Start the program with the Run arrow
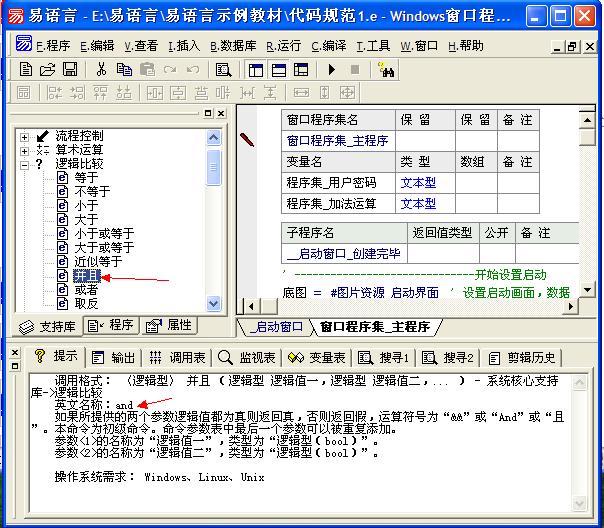604x528 pixels. (x=331, y=70)
